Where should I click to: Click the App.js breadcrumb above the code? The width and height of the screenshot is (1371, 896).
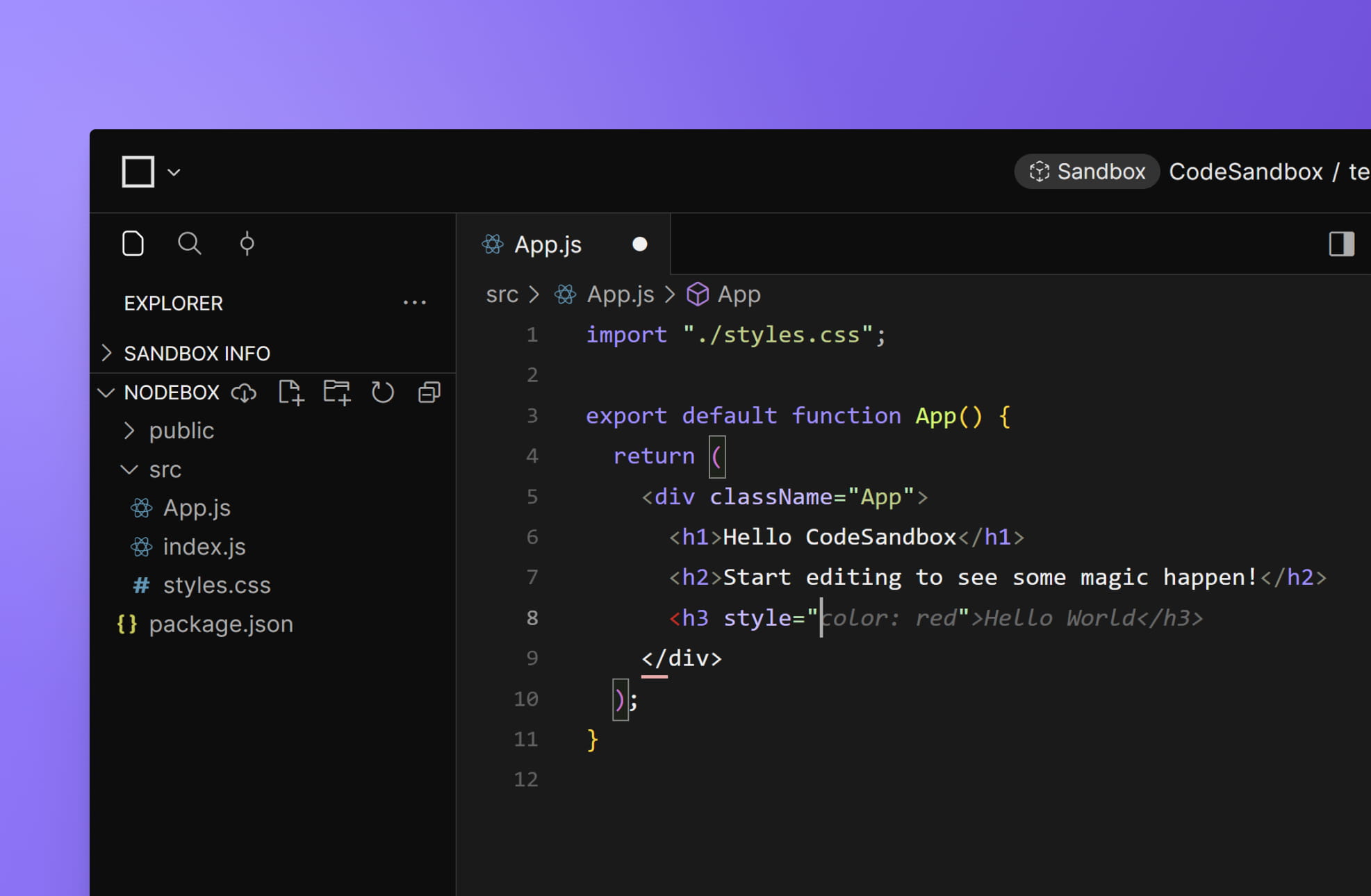(x=621, y=294)
